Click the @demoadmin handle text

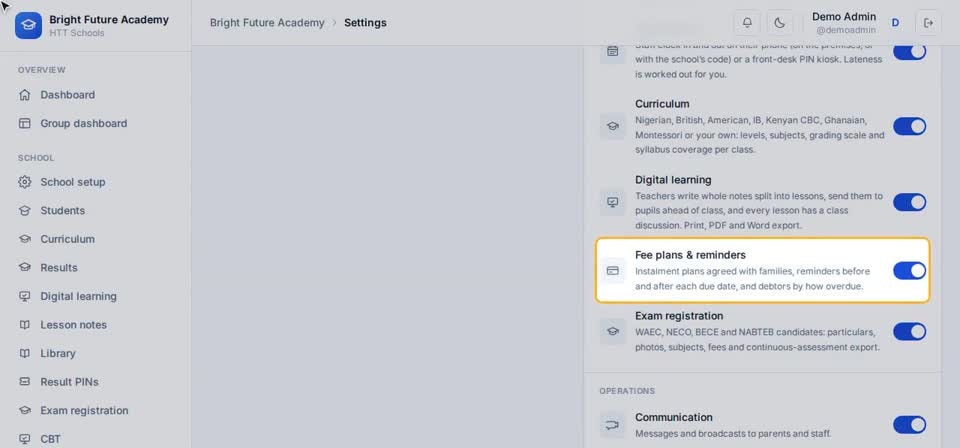pyautogui.click(x=846, y=29)
